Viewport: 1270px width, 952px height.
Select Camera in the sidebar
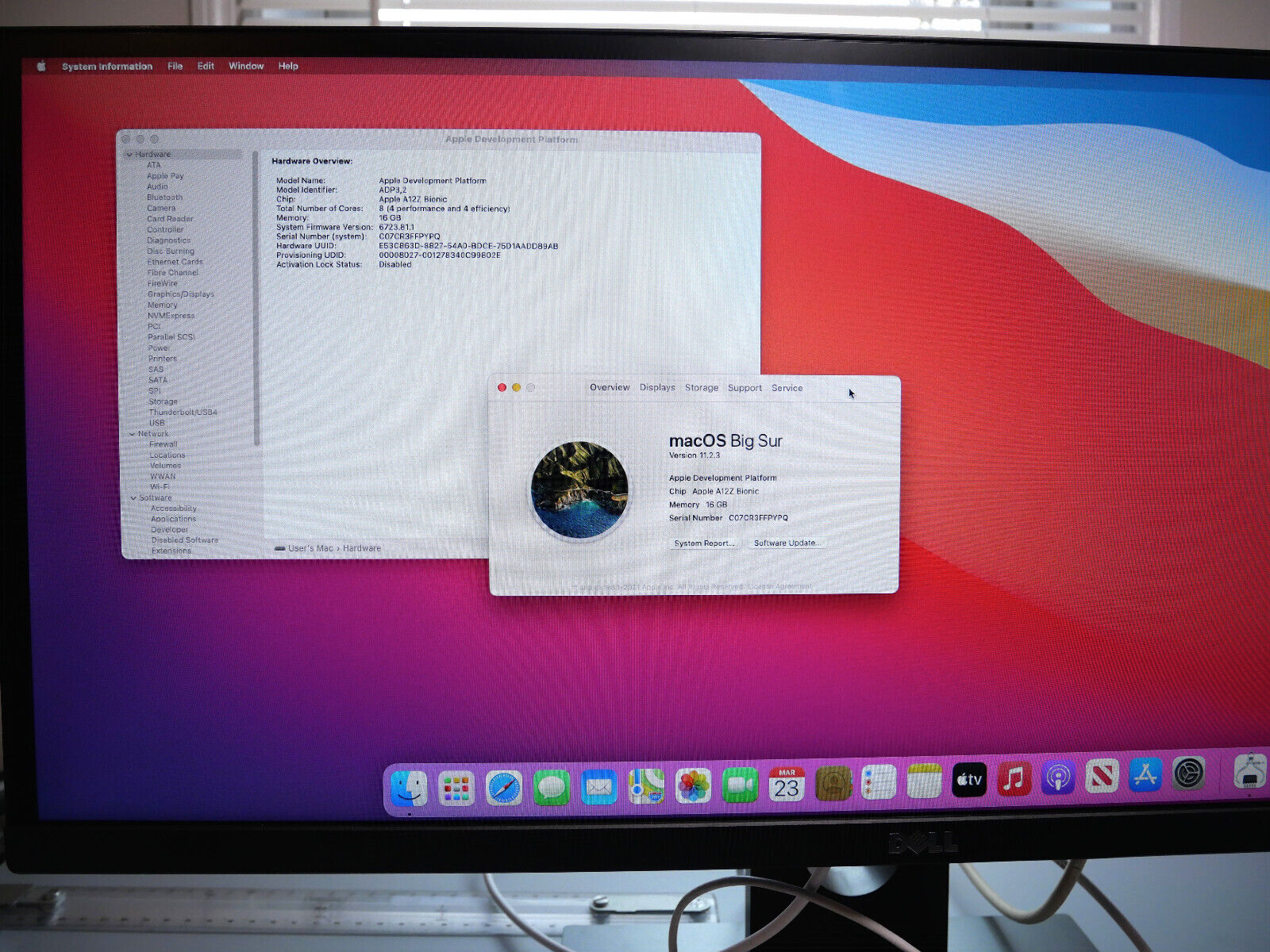click(x=161, y=208)
